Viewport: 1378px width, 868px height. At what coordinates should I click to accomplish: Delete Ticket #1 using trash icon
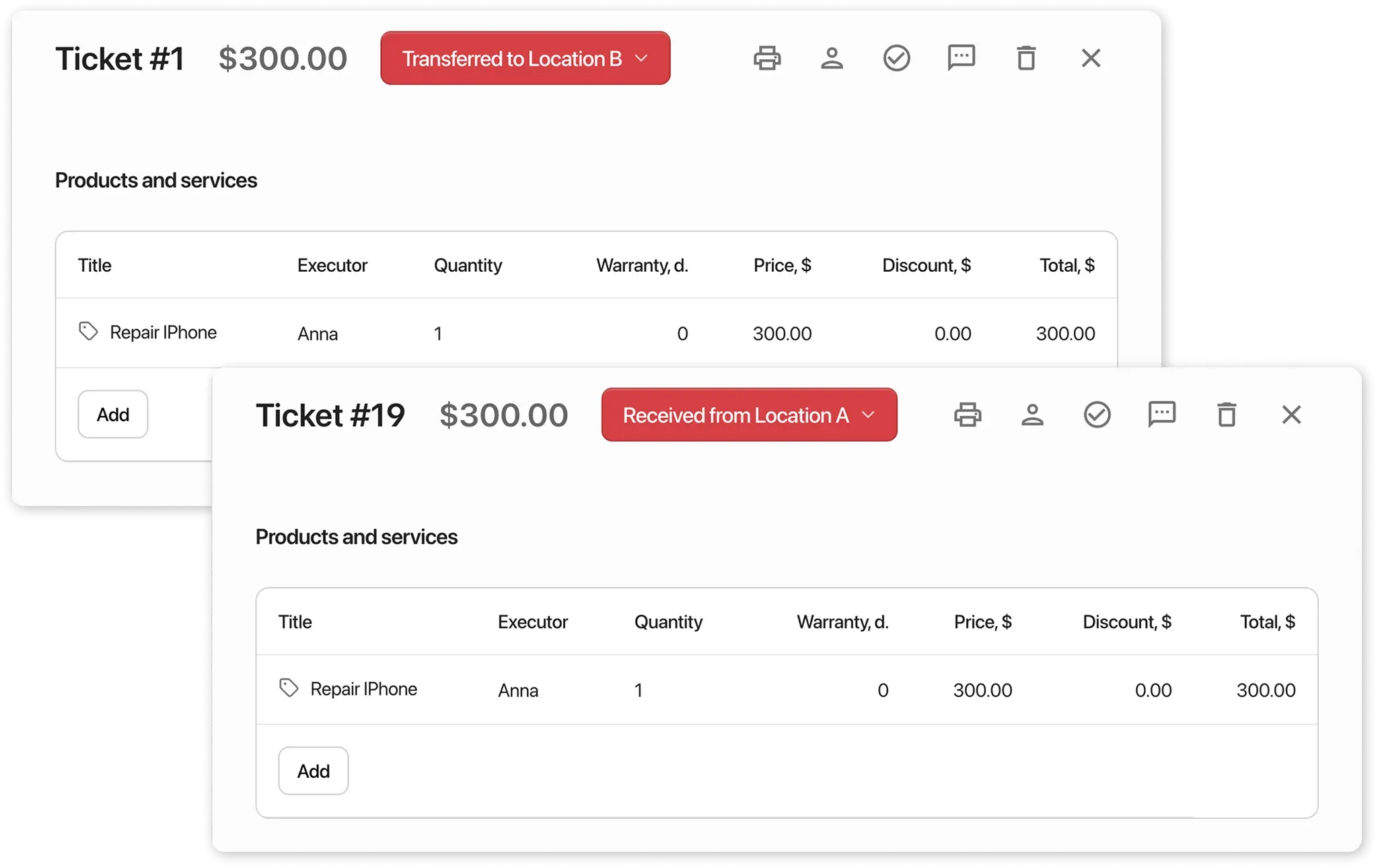[1025, 59]
